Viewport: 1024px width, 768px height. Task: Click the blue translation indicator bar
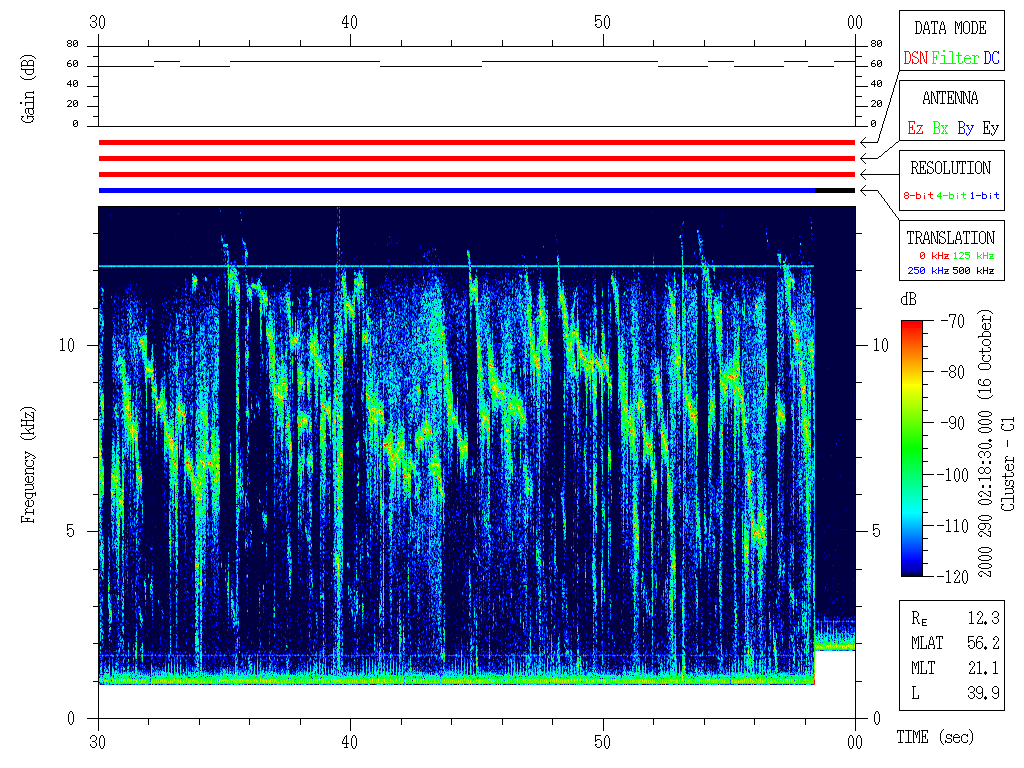456,190
